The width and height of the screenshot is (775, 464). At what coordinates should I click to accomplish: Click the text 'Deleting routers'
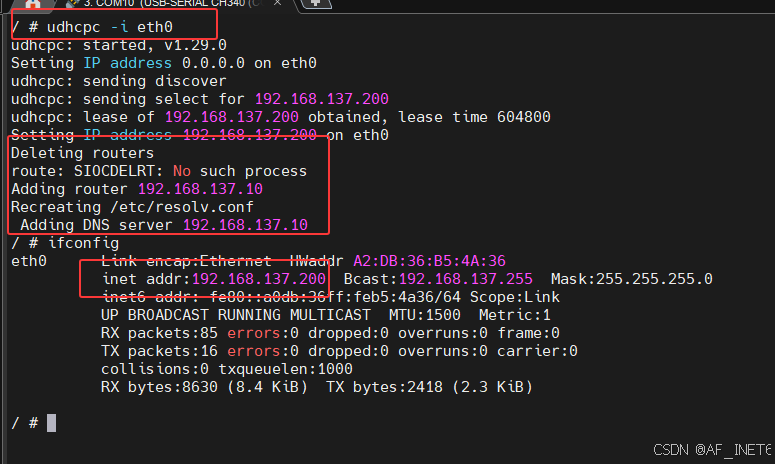pos(83,153)
